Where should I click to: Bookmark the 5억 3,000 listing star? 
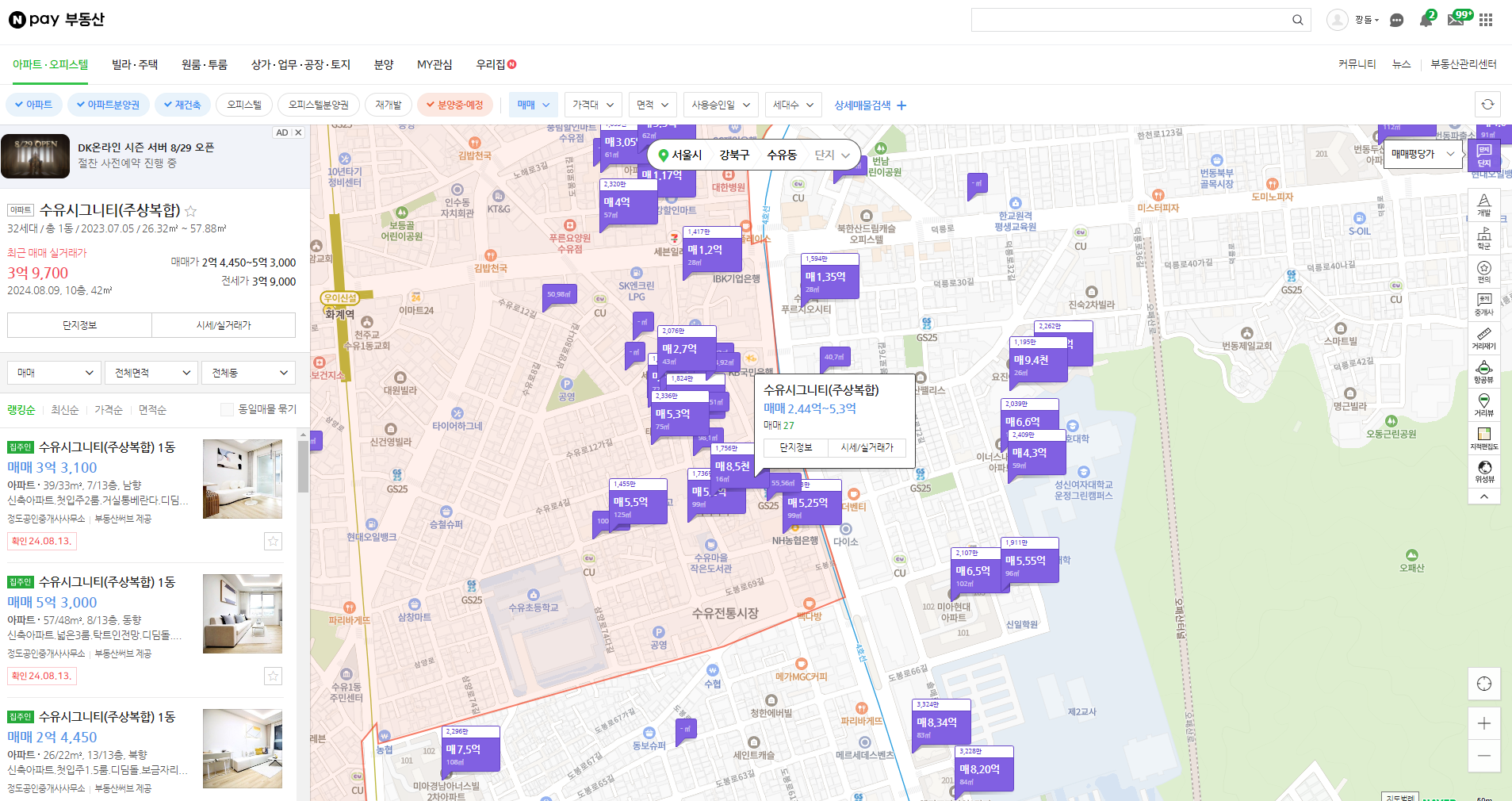(273, 676)
